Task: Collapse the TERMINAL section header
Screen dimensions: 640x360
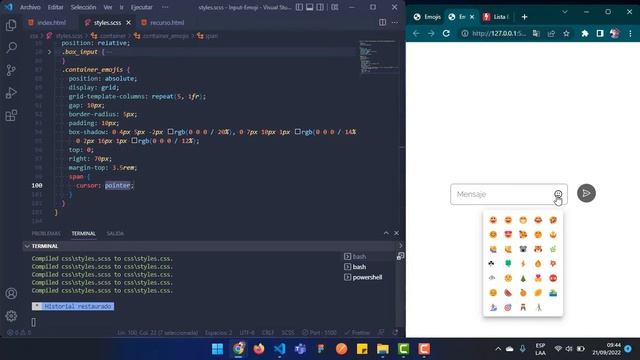Action: tap(27, 246)
